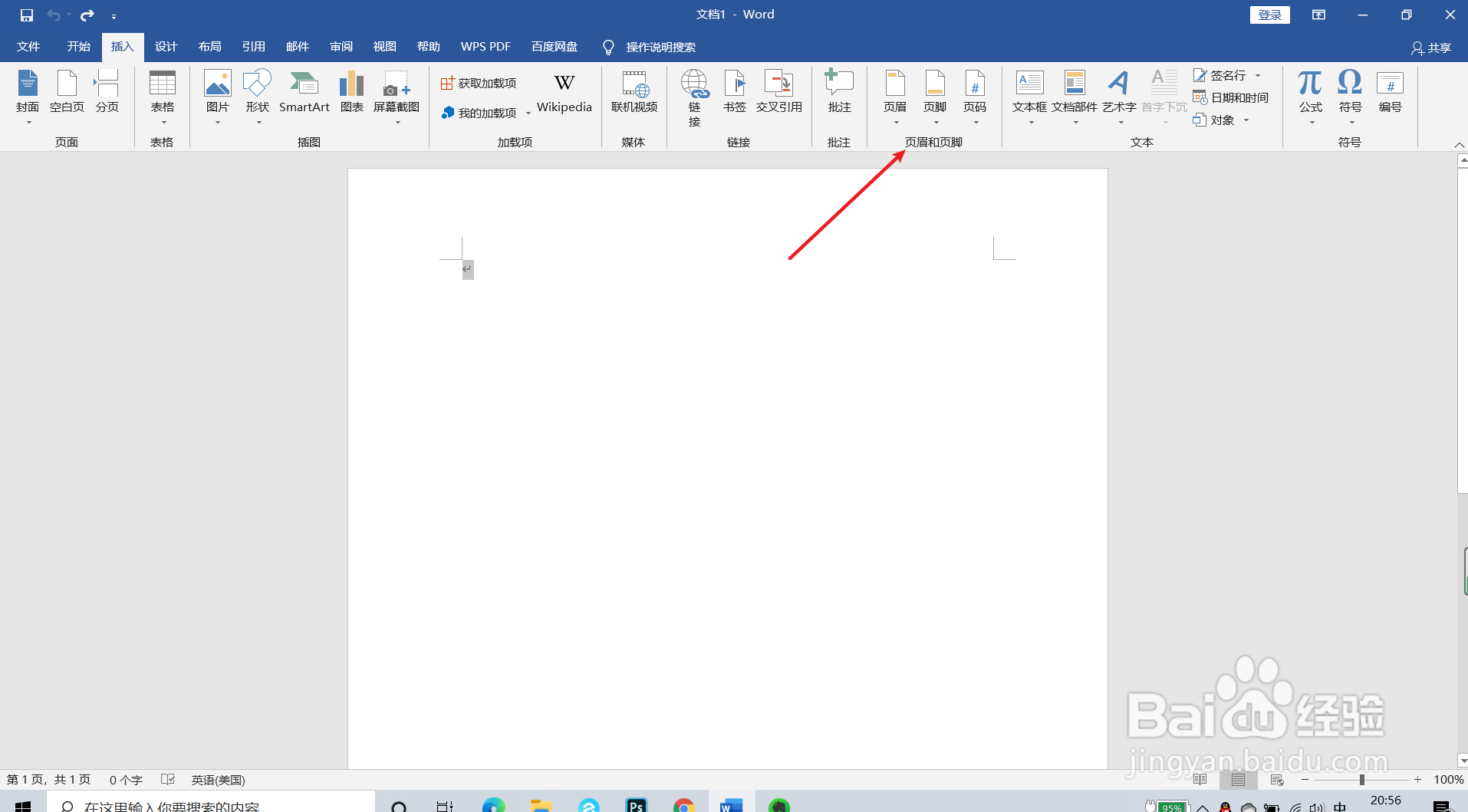Click the zoom in plus button

(x=1417, y=779)
